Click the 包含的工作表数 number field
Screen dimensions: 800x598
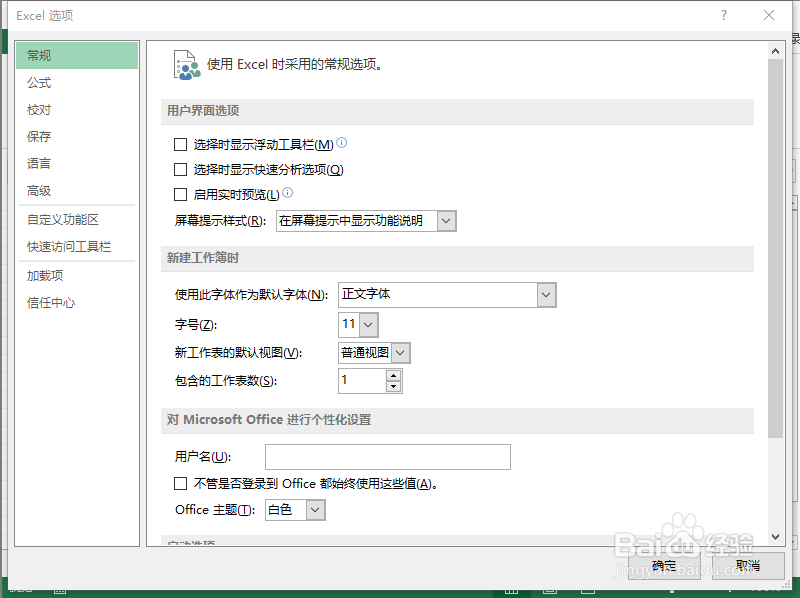pos(362,381)
